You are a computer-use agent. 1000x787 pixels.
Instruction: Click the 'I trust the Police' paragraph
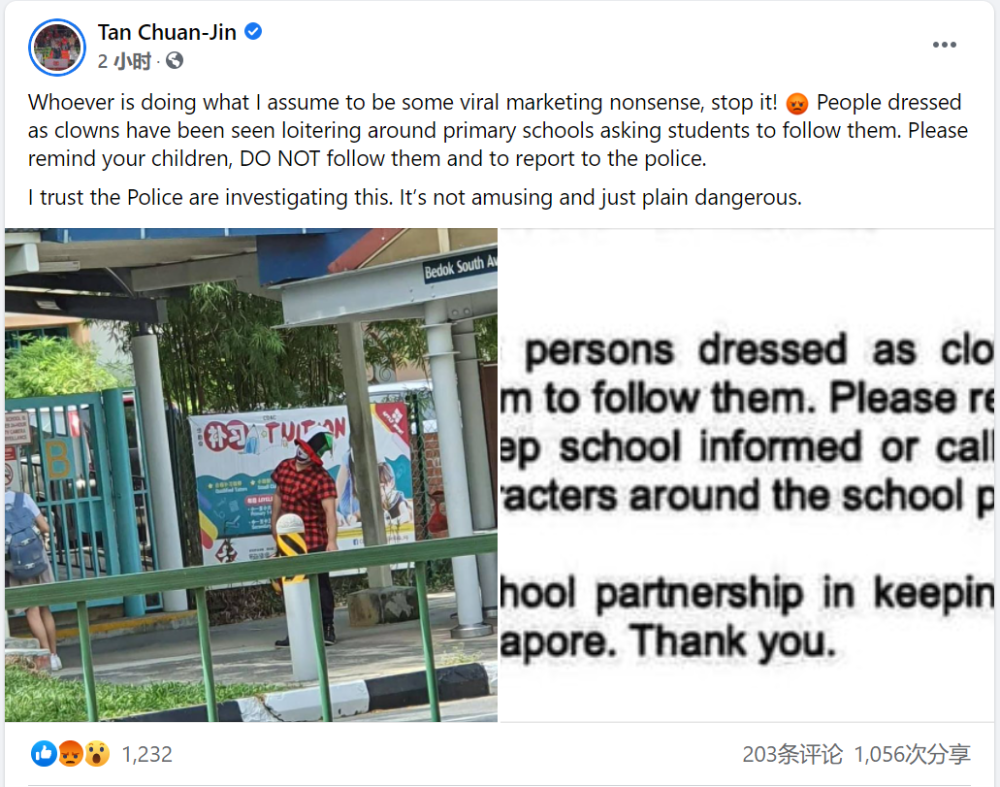415,198
